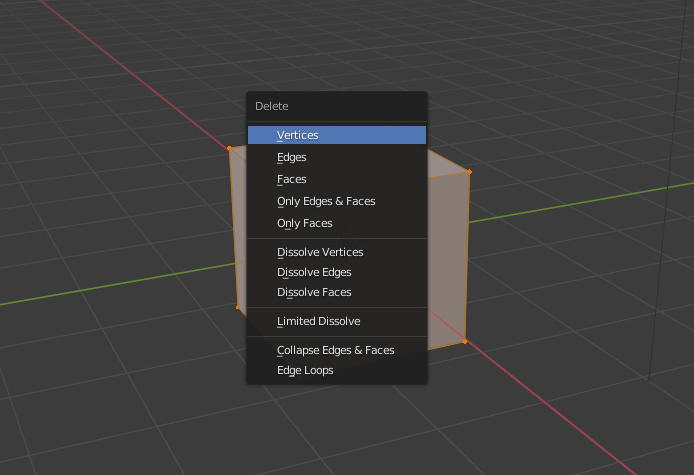Click the cube's bottom-left orange vertex
Viewport: 694px width, 475px height.
pyautogui.click(x=237, y=307)
